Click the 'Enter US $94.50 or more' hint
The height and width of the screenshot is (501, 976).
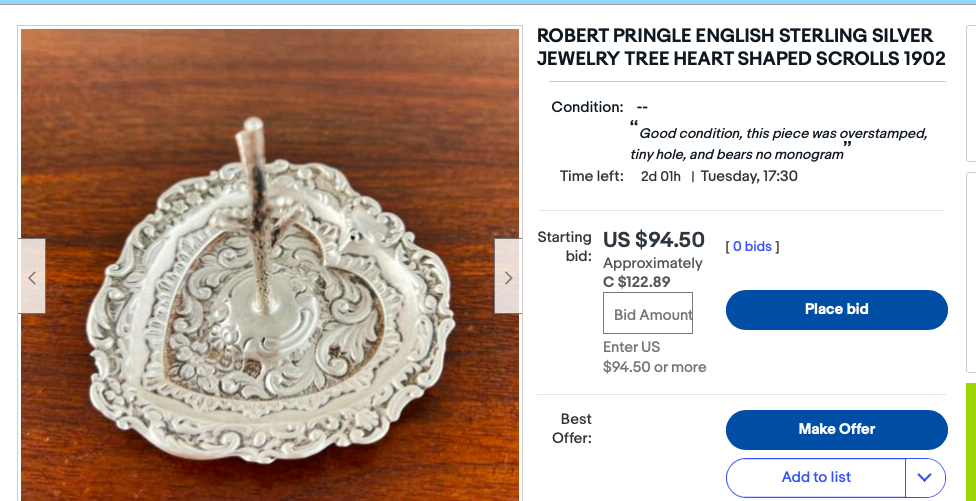tap(654, 357)
